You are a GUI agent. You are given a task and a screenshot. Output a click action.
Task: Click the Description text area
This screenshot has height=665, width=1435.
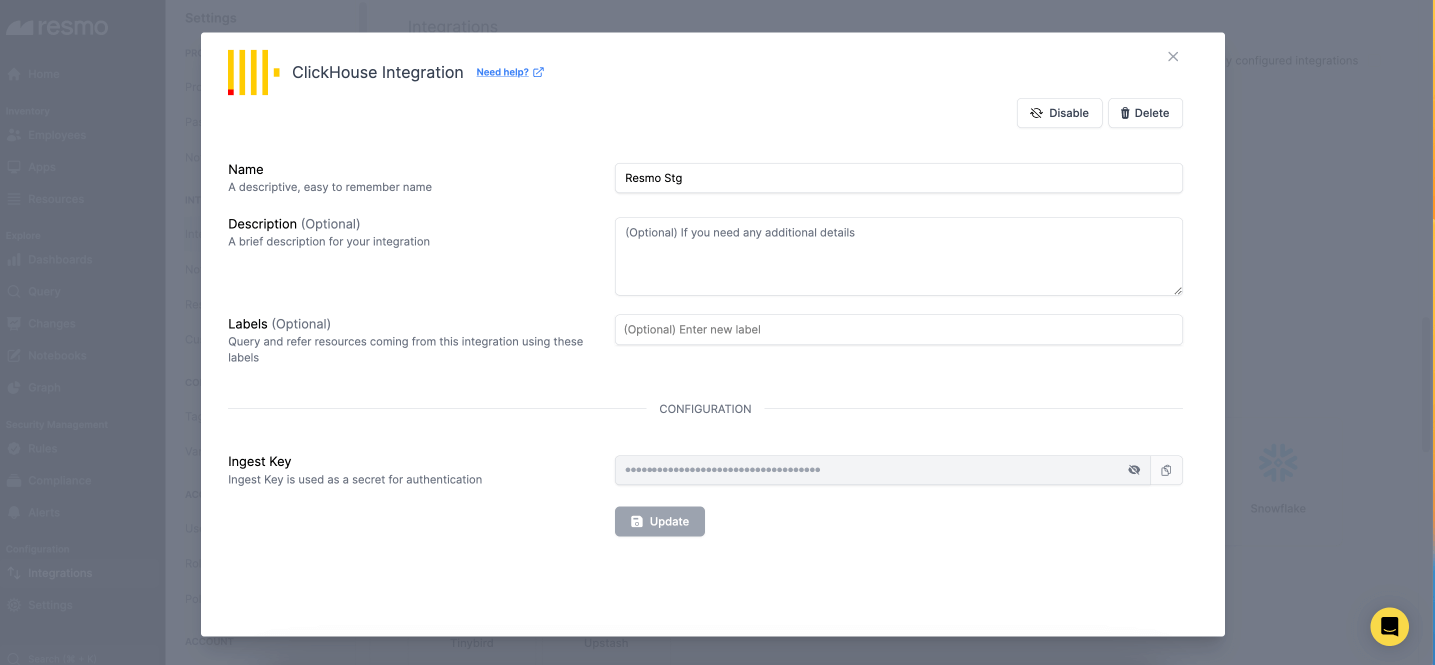898,256
